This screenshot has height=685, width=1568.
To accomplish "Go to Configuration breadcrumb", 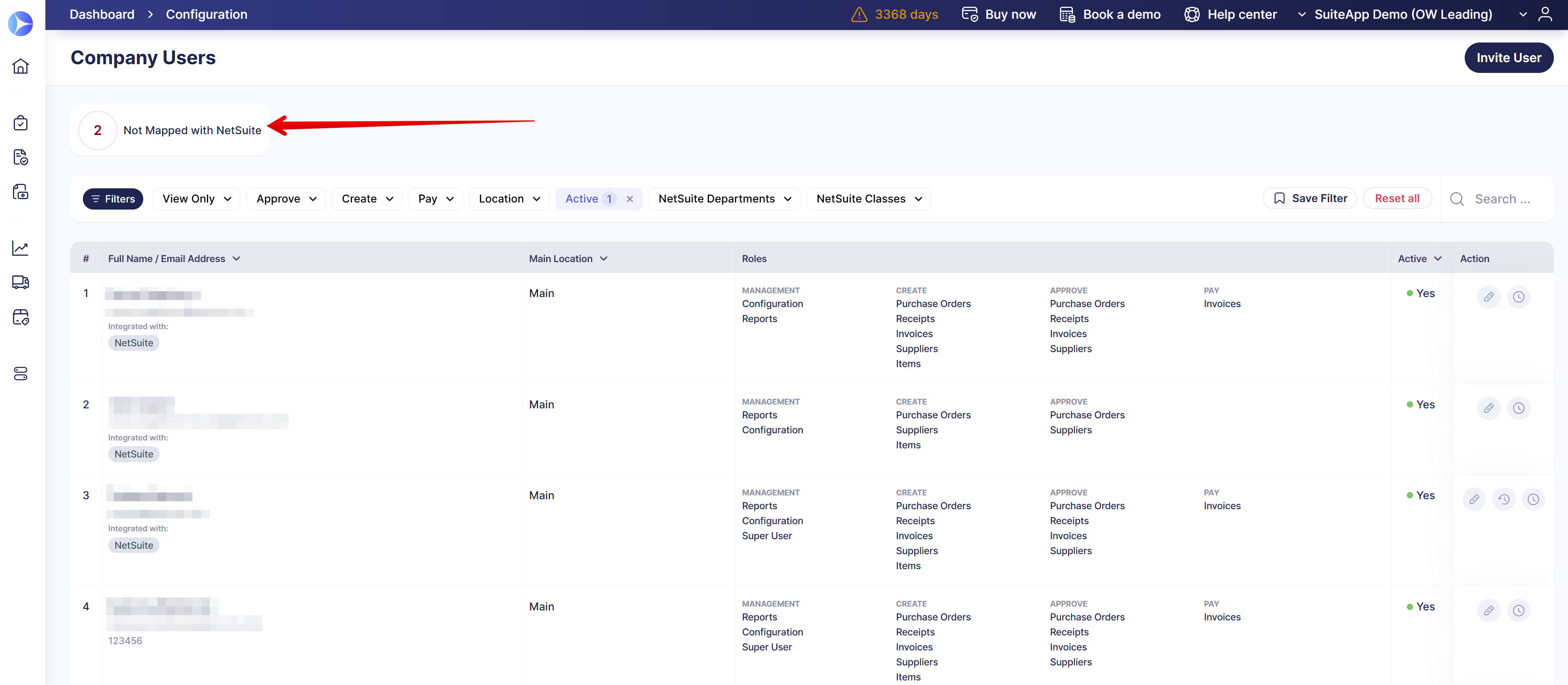I will [x=206, y=14].
